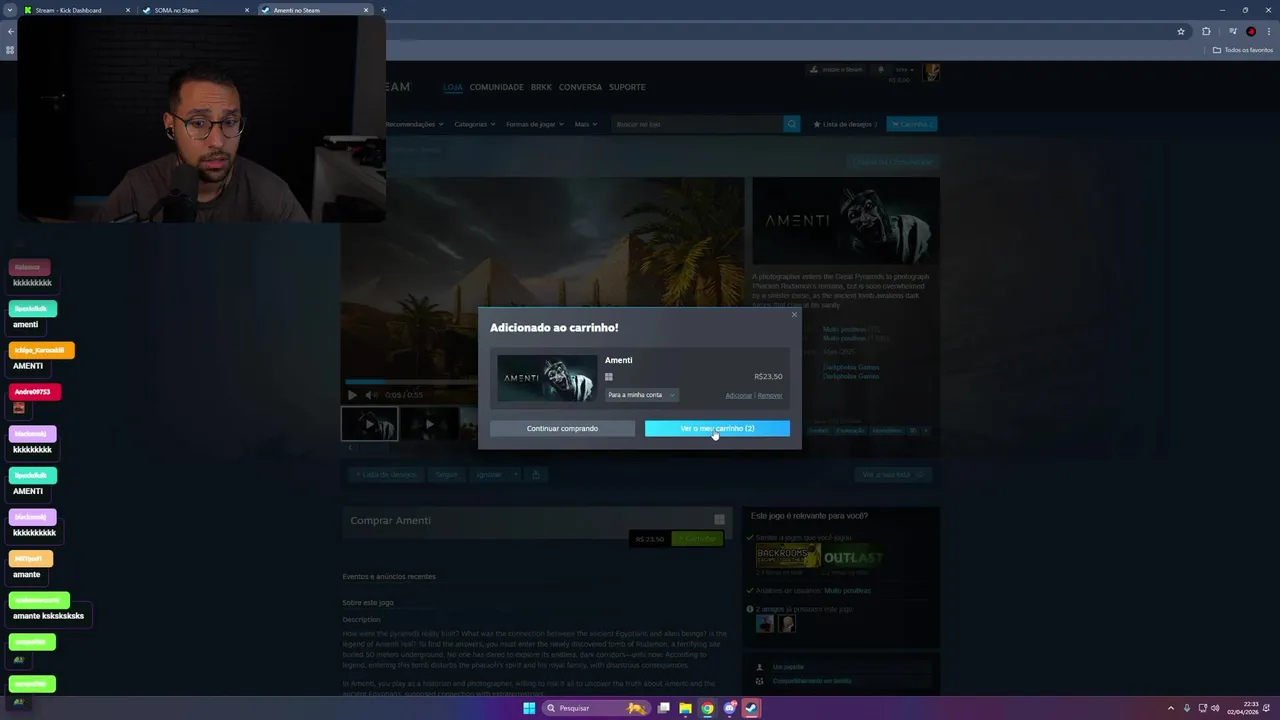Open the account name dropdown at top right
Image resolution: width=1280 pixels, height=720 pixels.
[904, 70]
